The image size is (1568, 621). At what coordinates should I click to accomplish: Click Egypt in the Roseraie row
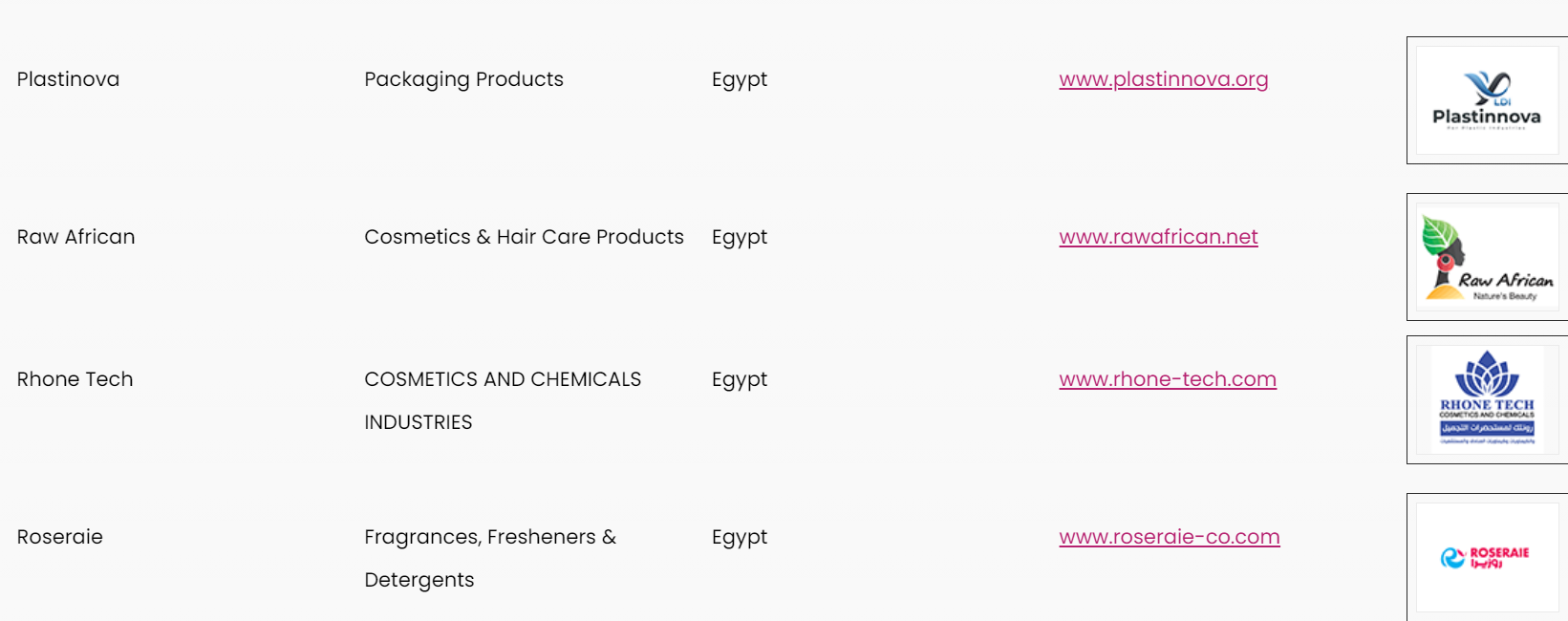(740, 538)
